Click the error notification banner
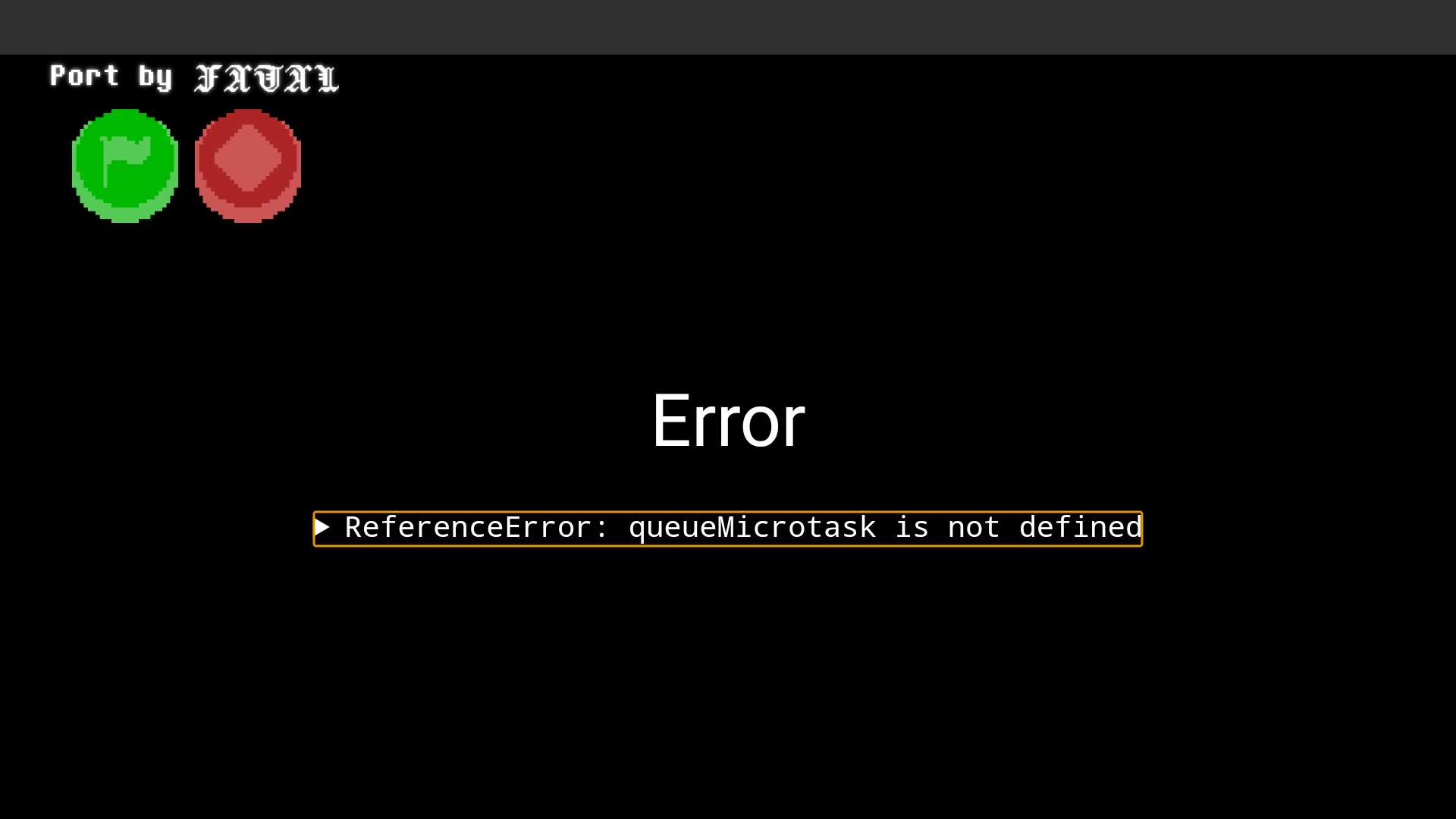This screenshot has width=1456, height=819. click(x=727, y=527)
